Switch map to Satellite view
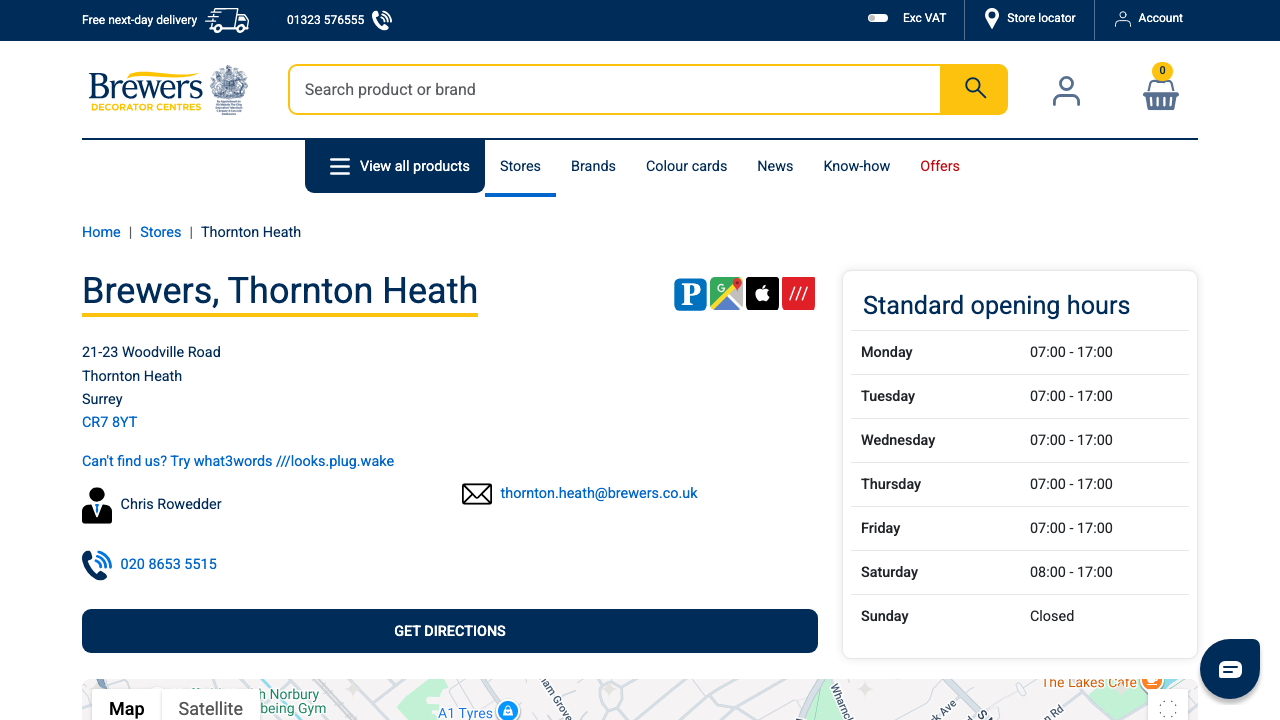1280x720 pixels. pos(210,708)
